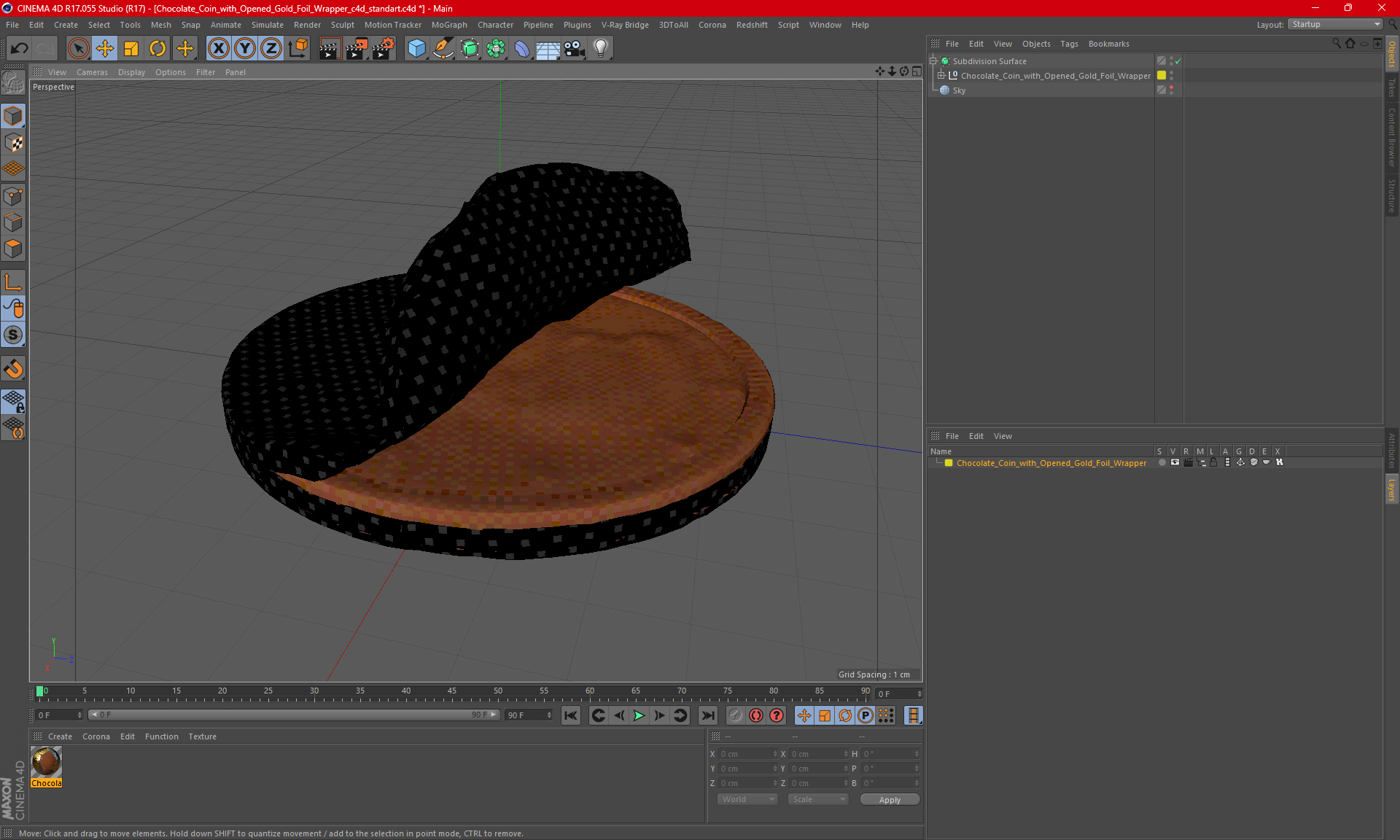Click the yellow layer color swatch
This screenshot has width=1400, height=840.
tap(949, 463)
